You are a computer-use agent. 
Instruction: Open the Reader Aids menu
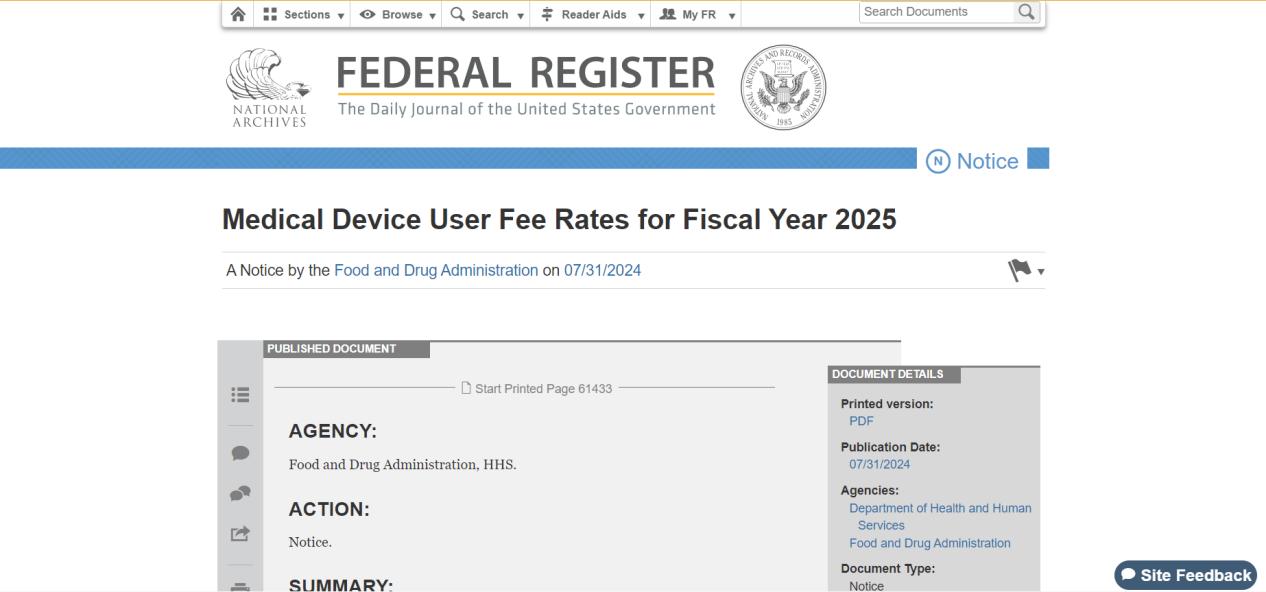pyautogui.click(x=590, y=14)
